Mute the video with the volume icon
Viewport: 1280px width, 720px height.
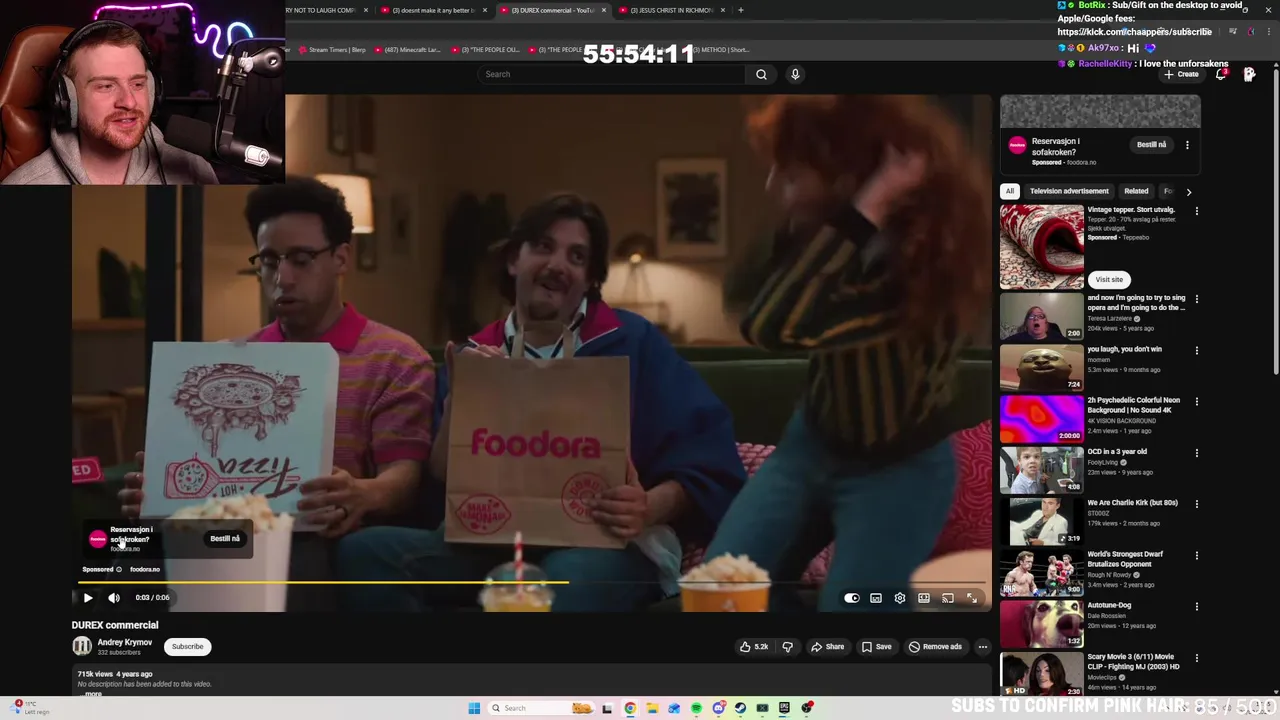click(114, 598)
